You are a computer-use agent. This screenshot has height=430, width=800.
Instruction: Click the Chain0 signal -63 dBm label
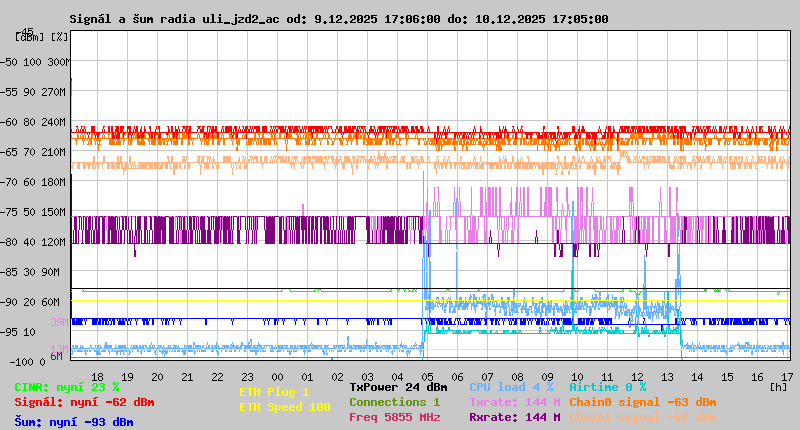pos(642,402)
